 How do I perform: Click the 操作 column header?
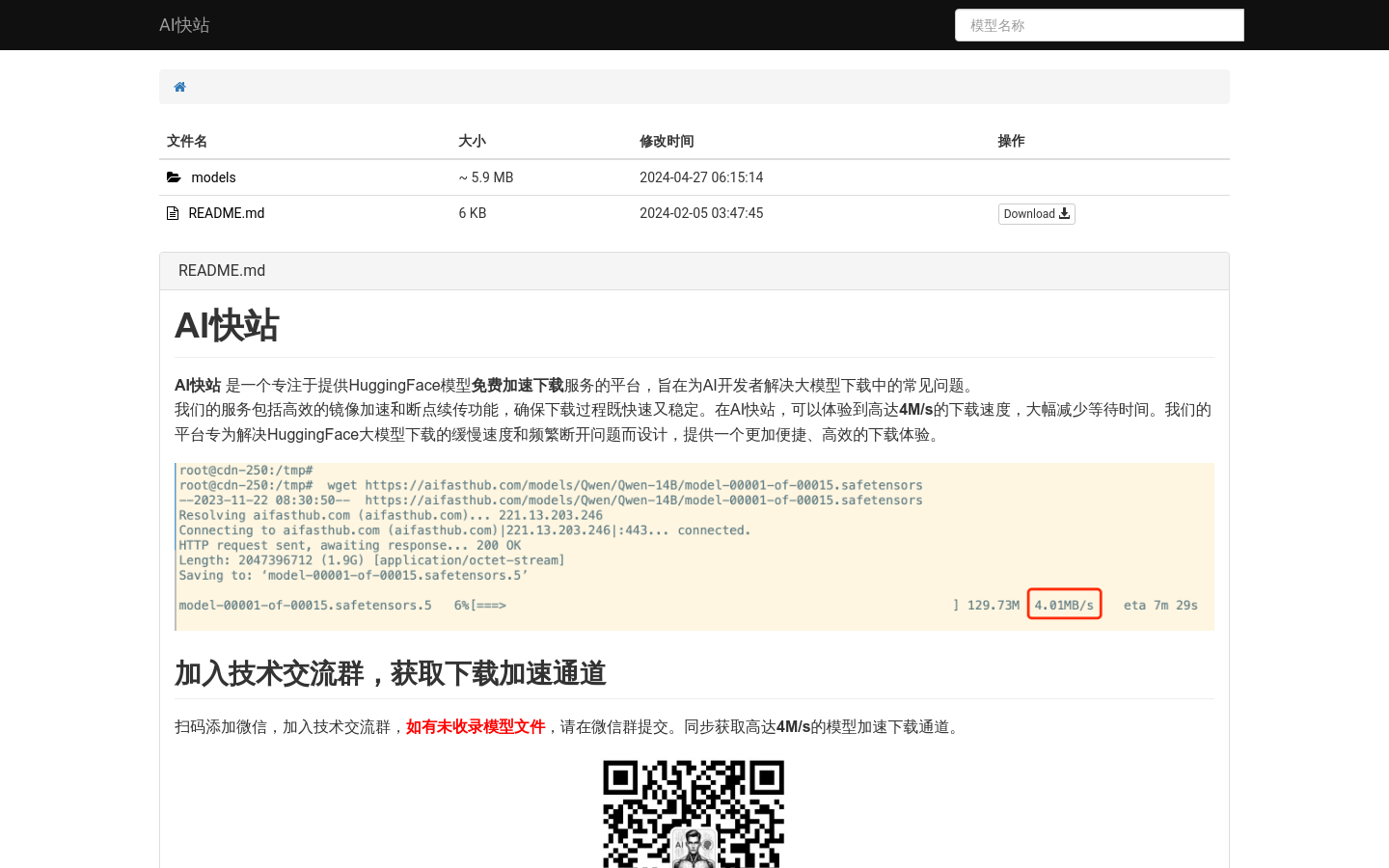click(x=1011, y=141)
